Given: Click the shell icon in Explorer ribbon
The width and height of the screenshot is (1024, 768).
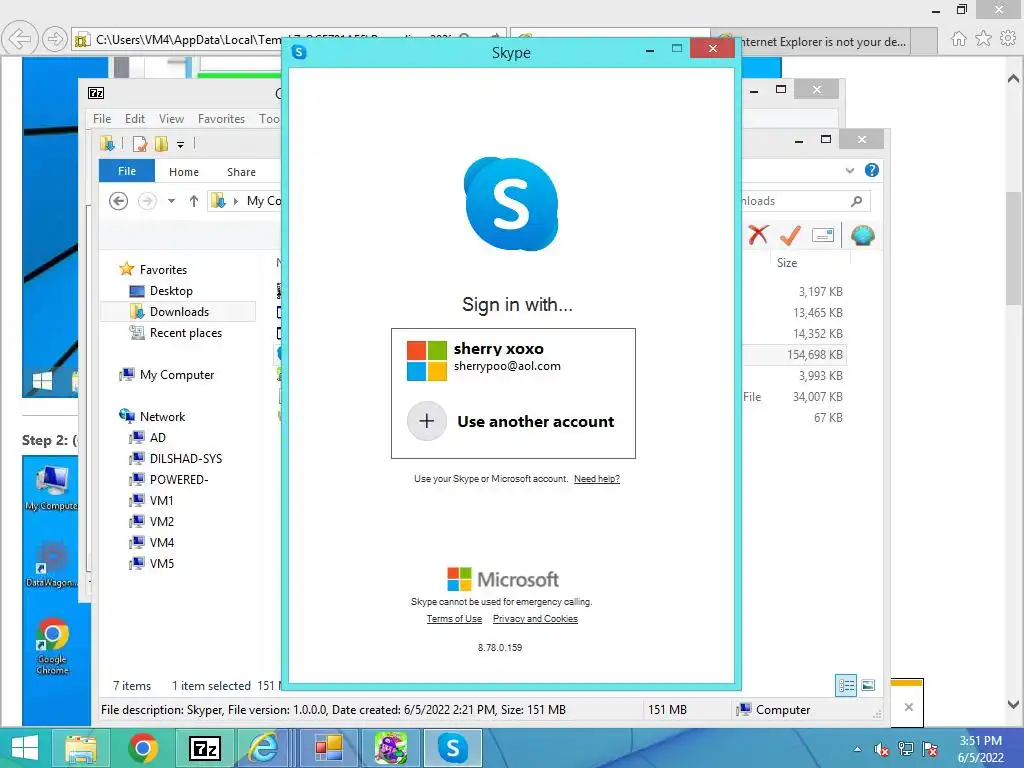Looking at the screenshot, I should (x=863, y=235).
